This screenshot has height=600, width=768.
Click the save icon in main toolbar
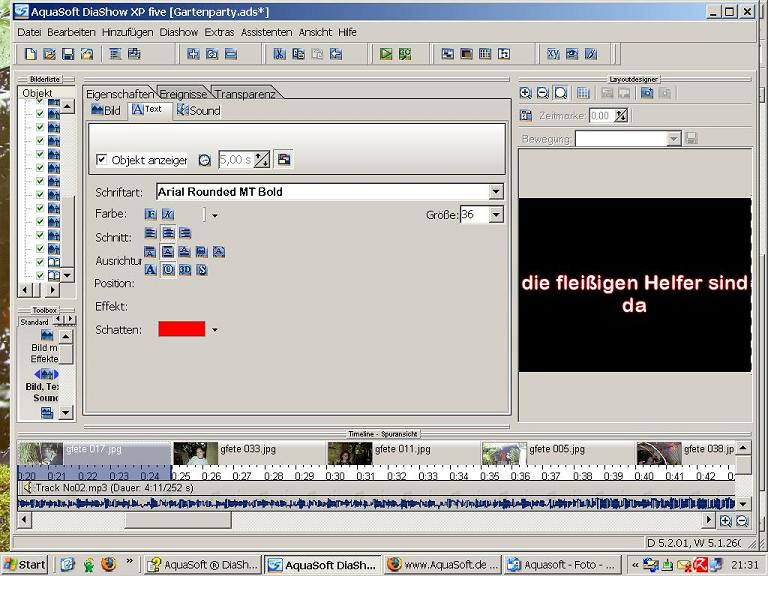tap(68, 54)
